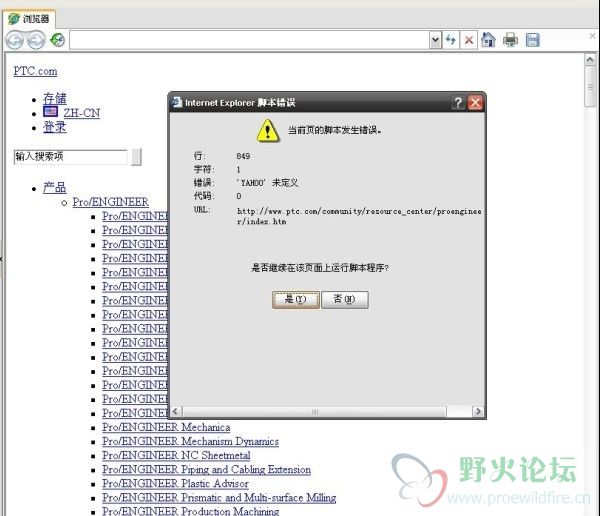Open Pro/ENGINEER Mechanica link
This screenshot has height=516, width=600.
(x=166, y=427)
